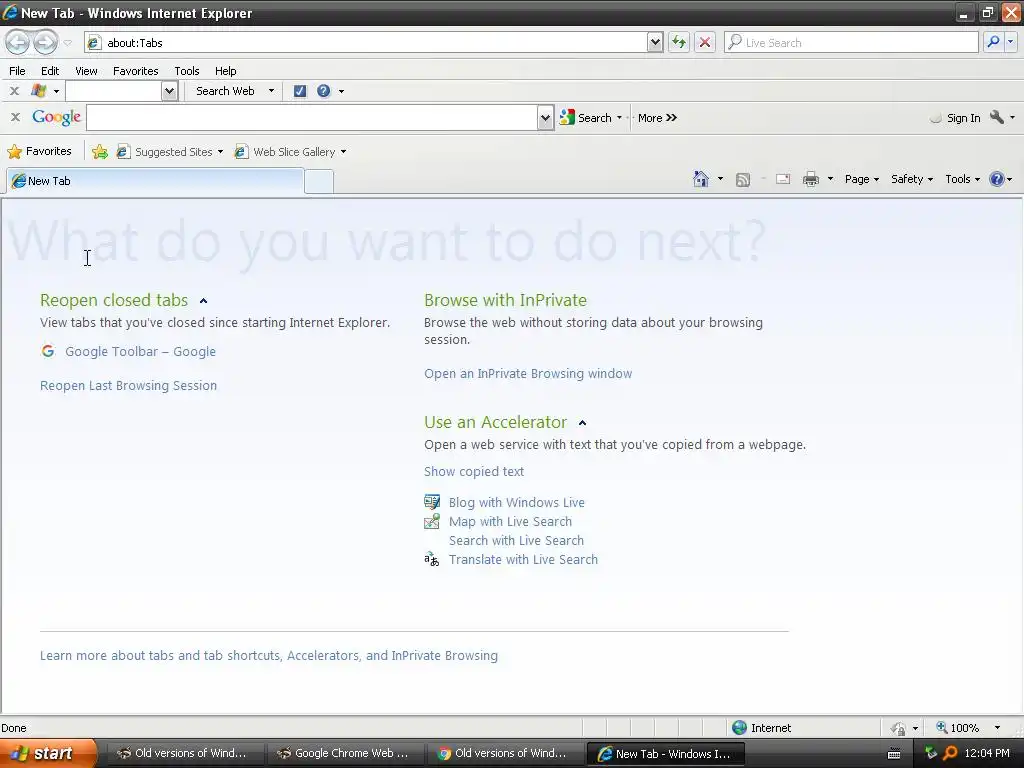1024x768 pixels.
Task: Click the blue help icon in Live toolbar
Action: tap(323, 91)
